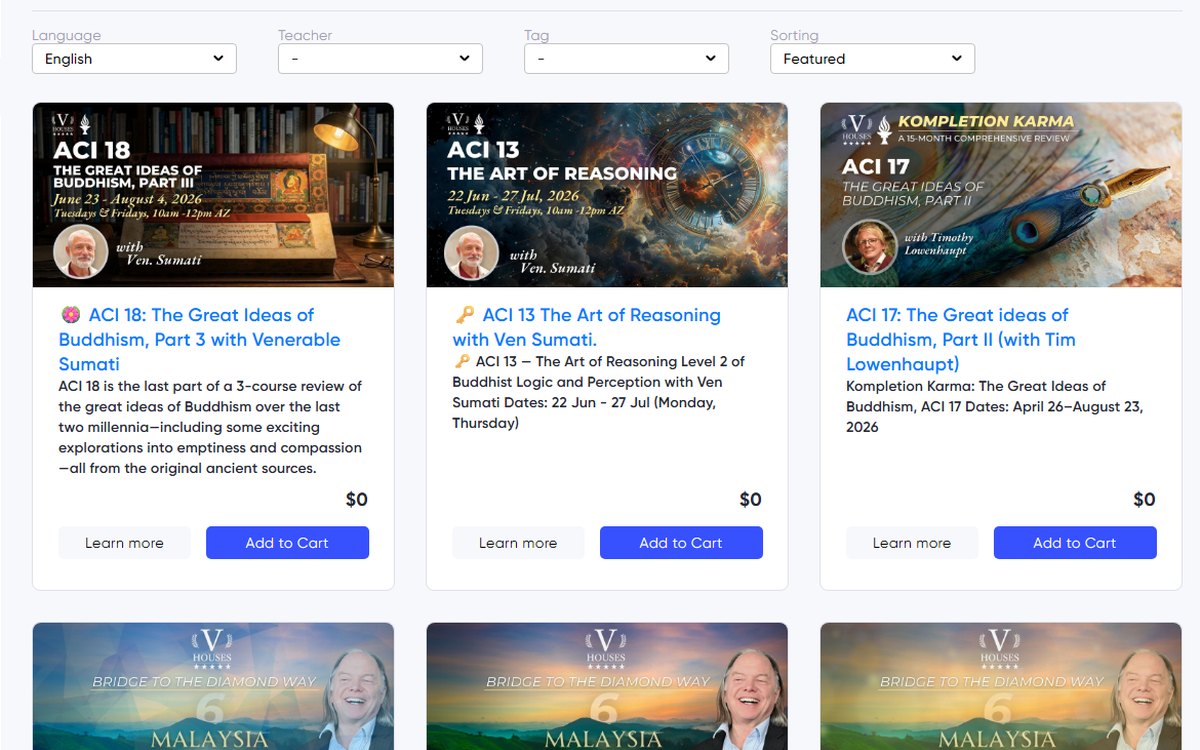Click Ven. Sumati portrait on ACI 13 banner

click(x=471, y=252)
